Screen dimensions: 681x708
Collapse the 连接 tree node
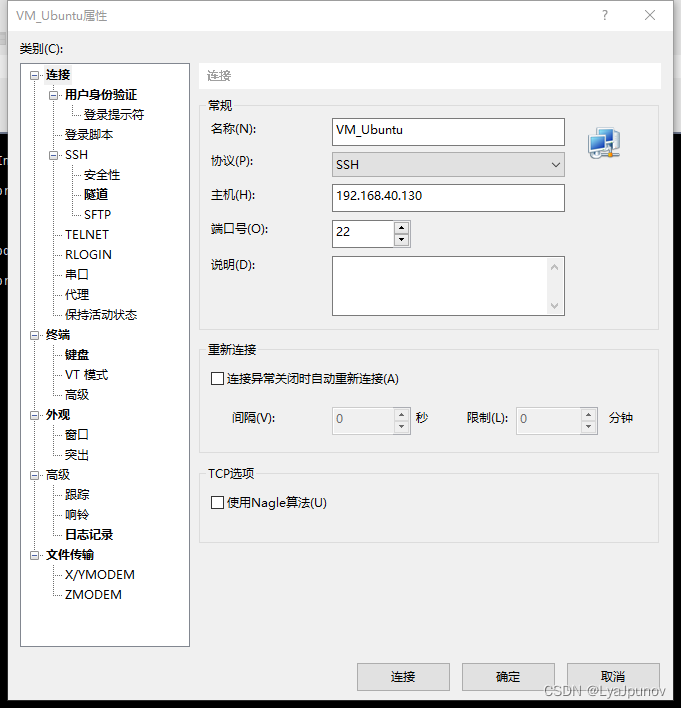(34, 75)
